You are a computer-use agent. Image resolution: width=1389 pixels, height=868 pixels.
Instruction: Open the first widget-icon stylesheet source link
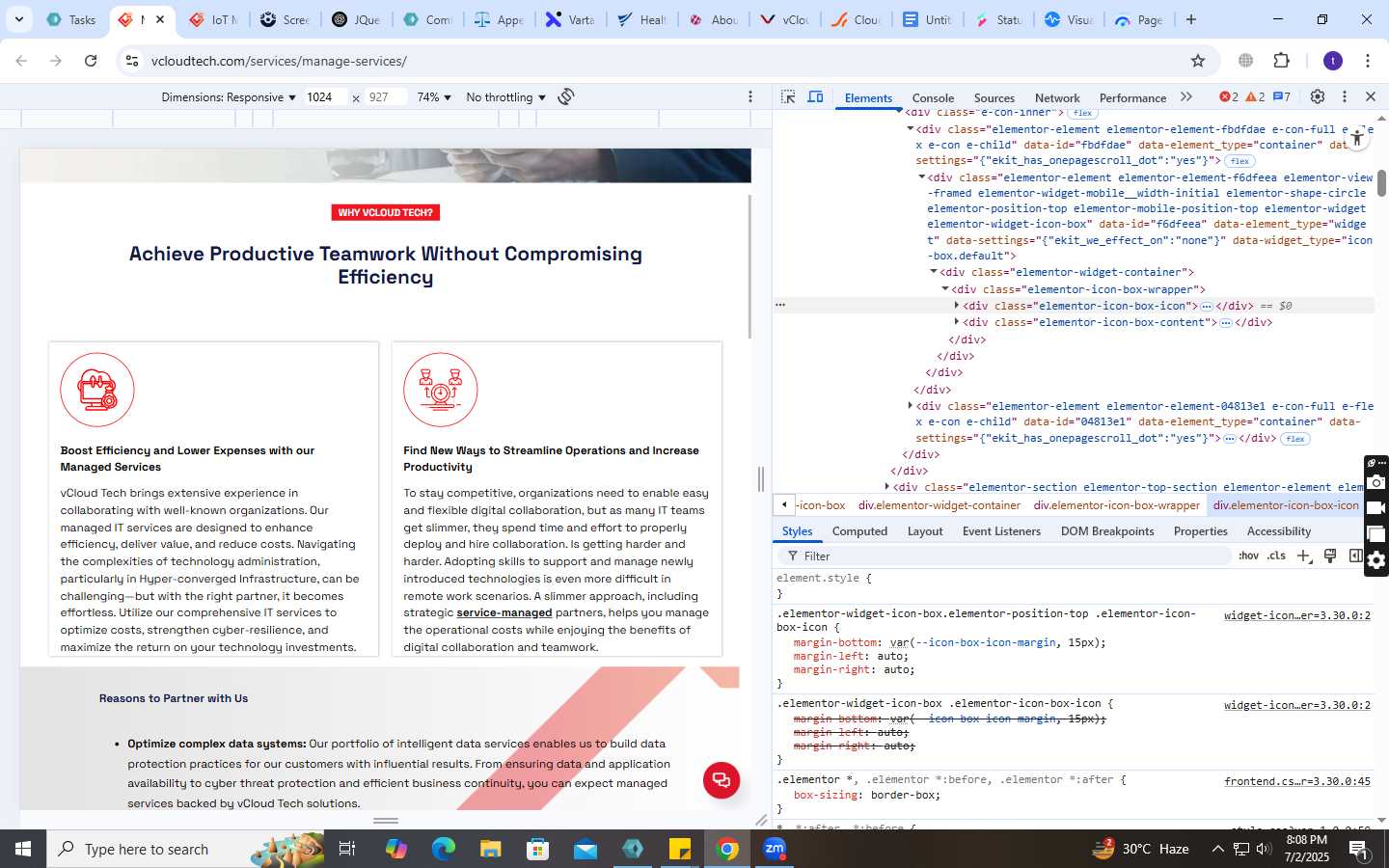pyautogui.click(x=1296, y=615)
